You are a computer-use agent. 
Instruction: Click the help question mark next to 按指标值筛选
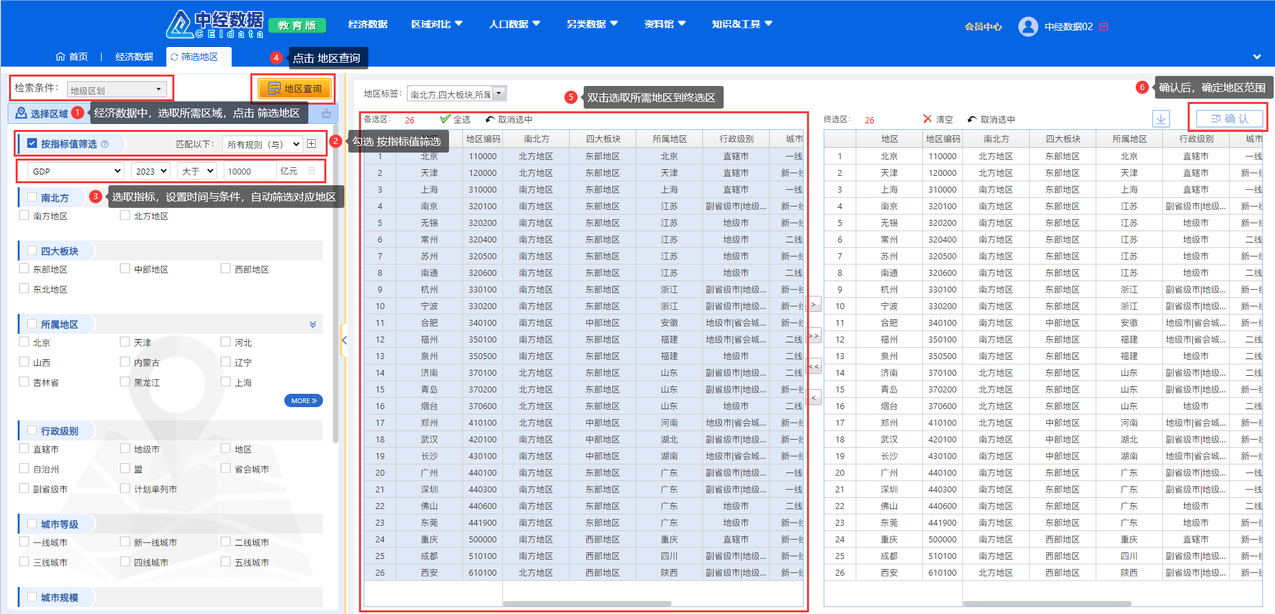[x=105, y=144]
